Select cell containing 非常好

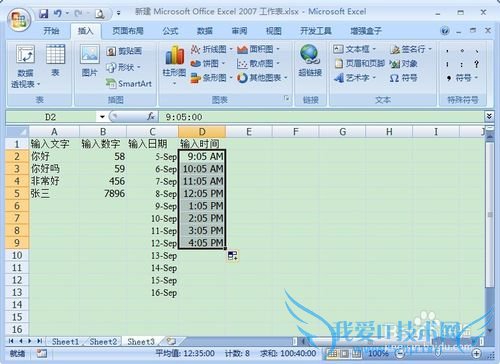click(54, 181)
